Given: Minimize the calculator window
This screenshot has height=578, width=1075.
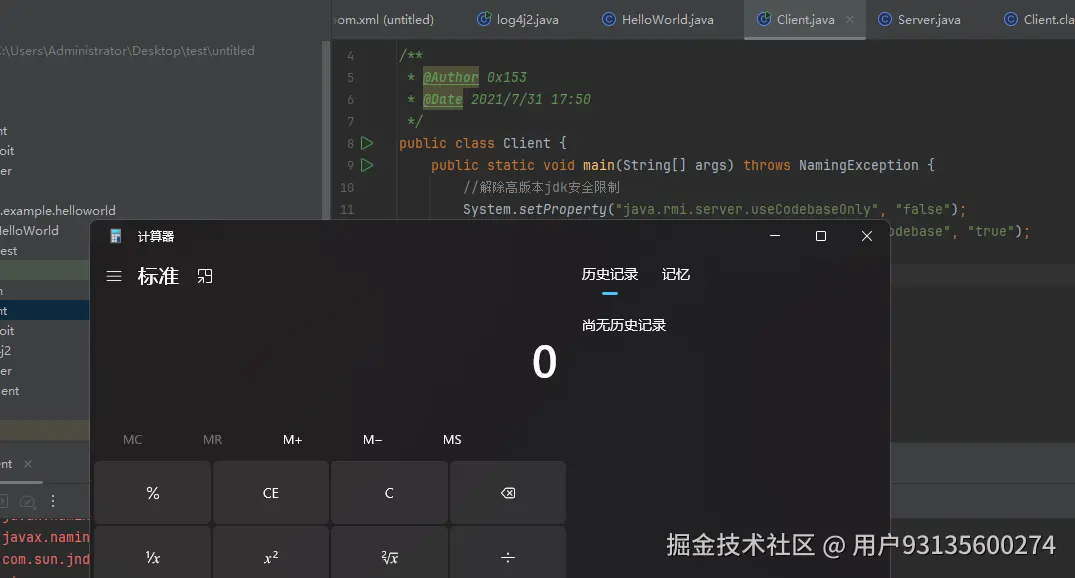Looking at the screenshot, I should pos(775,236).
